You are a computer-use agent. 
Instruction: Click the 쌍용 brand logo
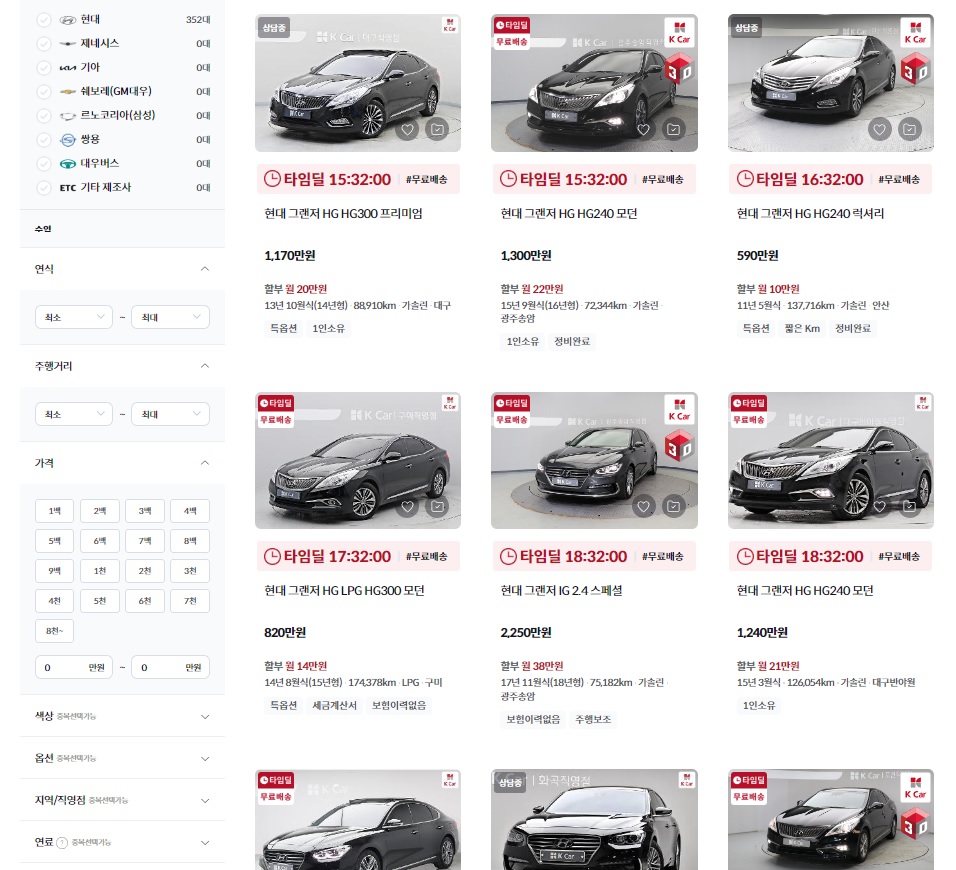68,140
